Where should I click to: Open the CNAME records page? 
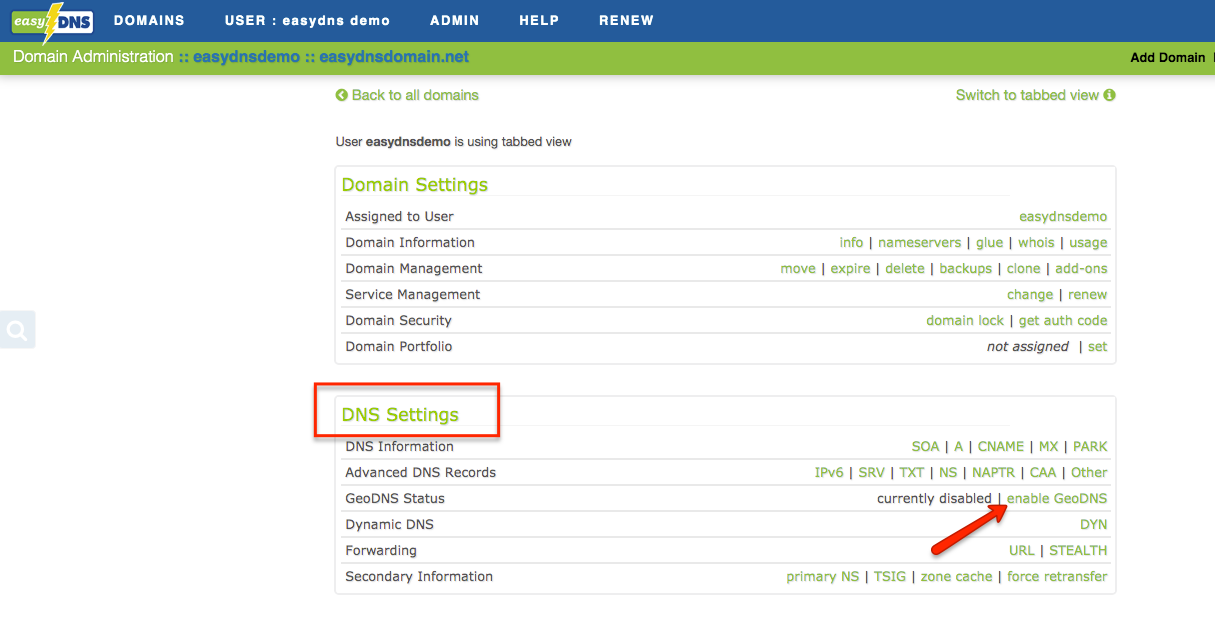(1001, 446)
